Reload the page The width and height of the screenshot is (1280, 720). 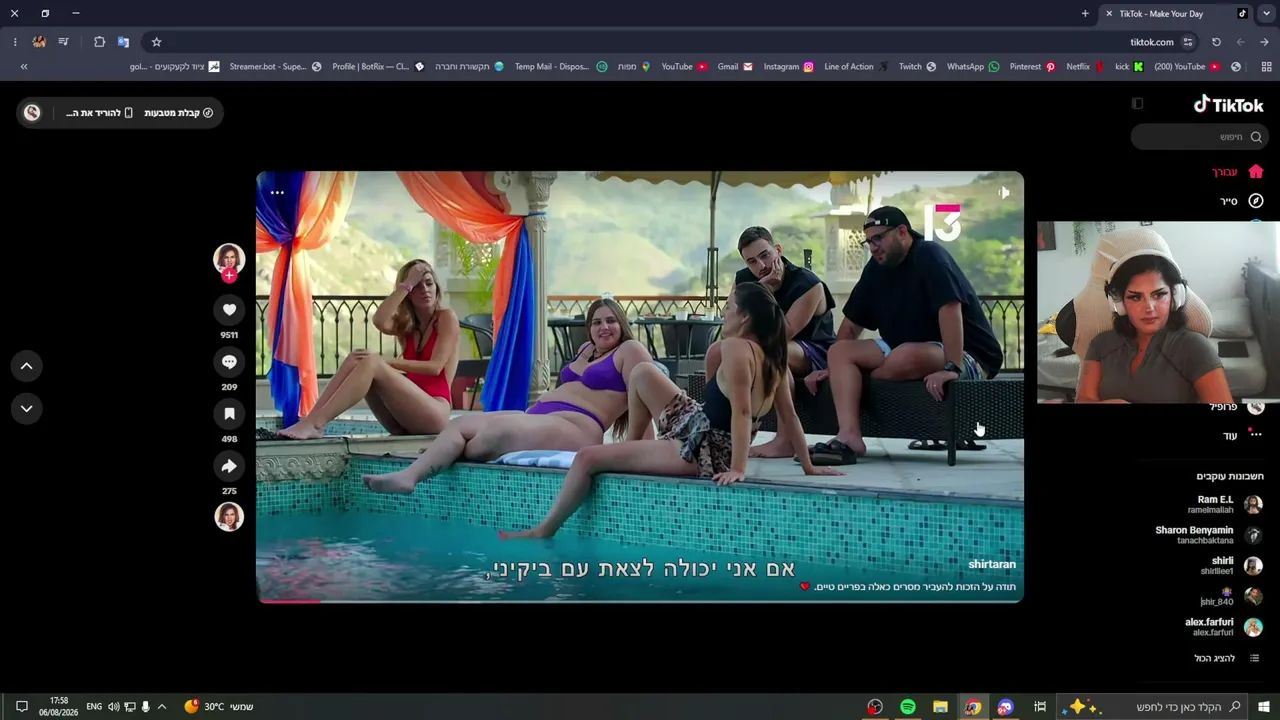coord(1216,42)
